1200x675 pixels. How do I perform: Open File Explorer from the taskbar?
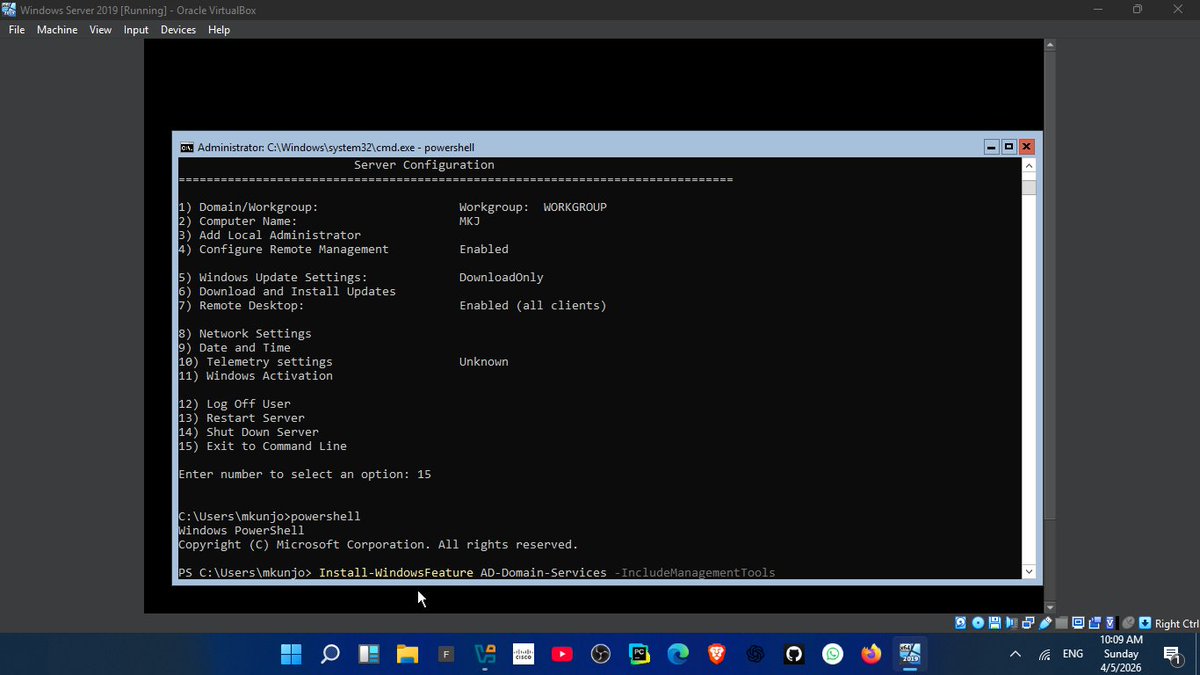click(407, 654)
